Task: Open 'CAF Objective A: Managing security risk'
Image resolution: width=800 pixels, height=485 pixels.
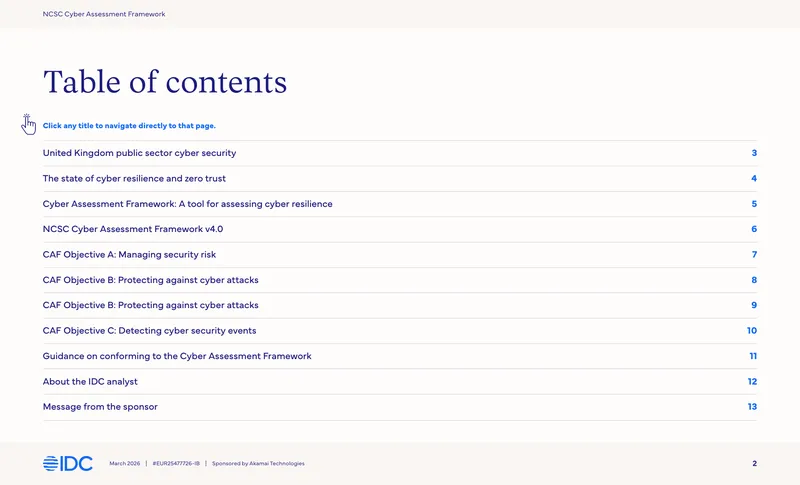Action: click(x=130, y=254)
